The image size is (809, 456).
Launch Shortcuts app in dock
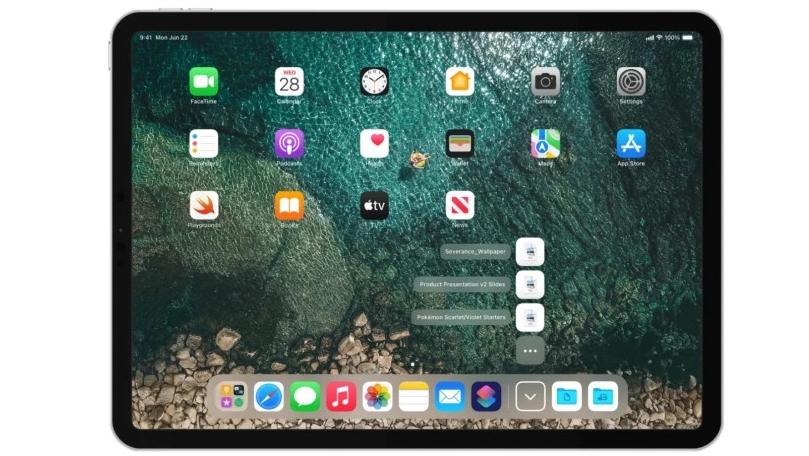click(x=486, y=396)
